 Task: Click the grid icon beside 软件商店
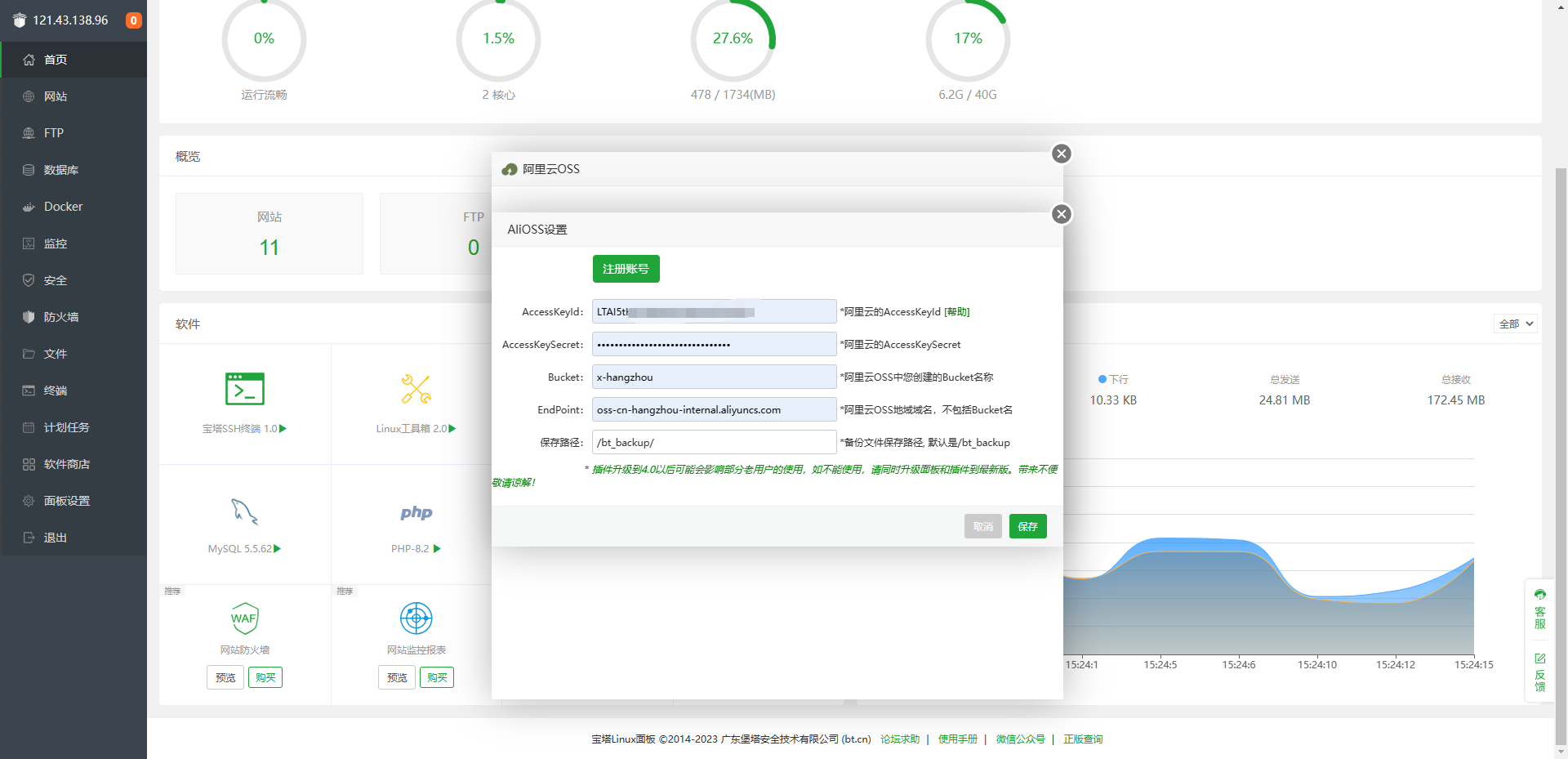point(29,464)
